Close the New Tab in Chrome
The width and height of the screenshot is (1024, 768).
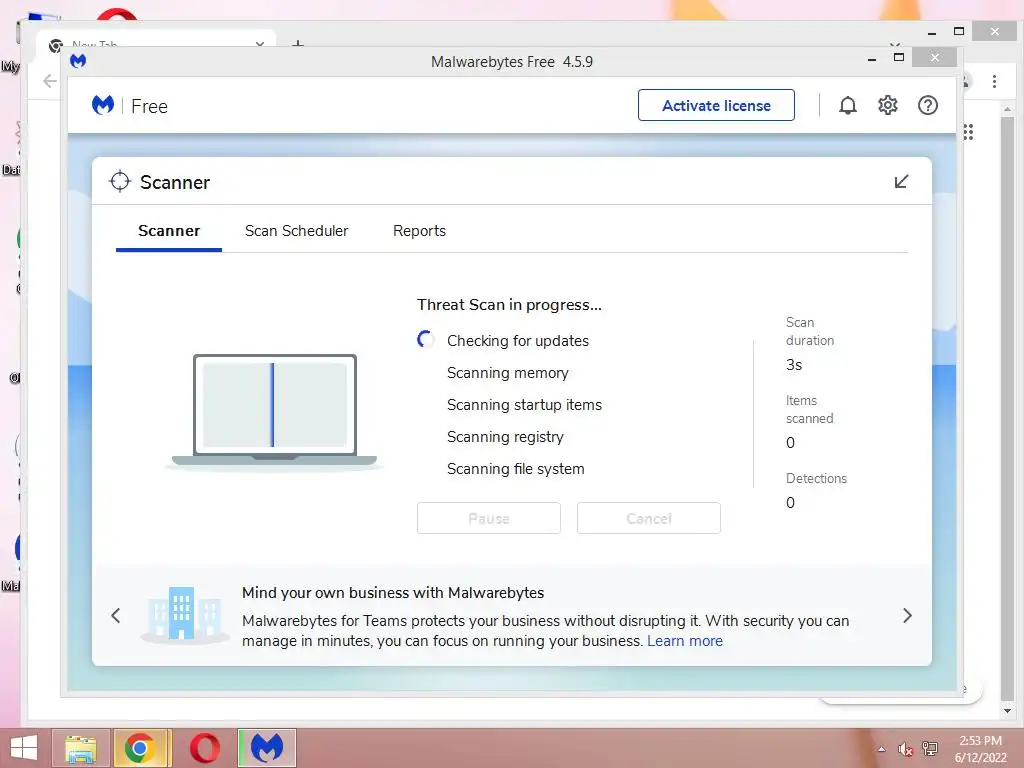pos(260,44)
